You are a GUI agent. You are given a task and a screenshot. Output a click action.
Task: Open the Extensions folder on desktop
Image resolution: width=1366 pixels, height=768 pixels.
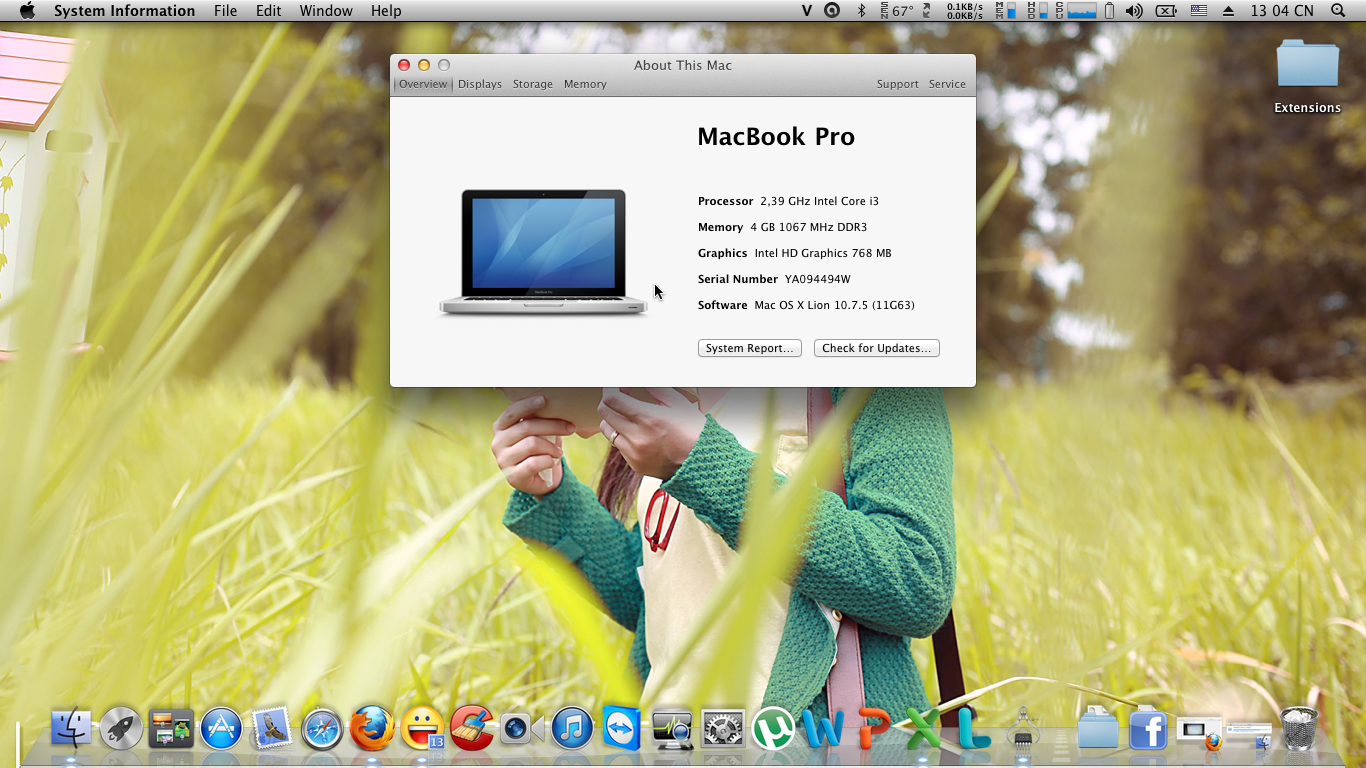(x=1307, y=76)
